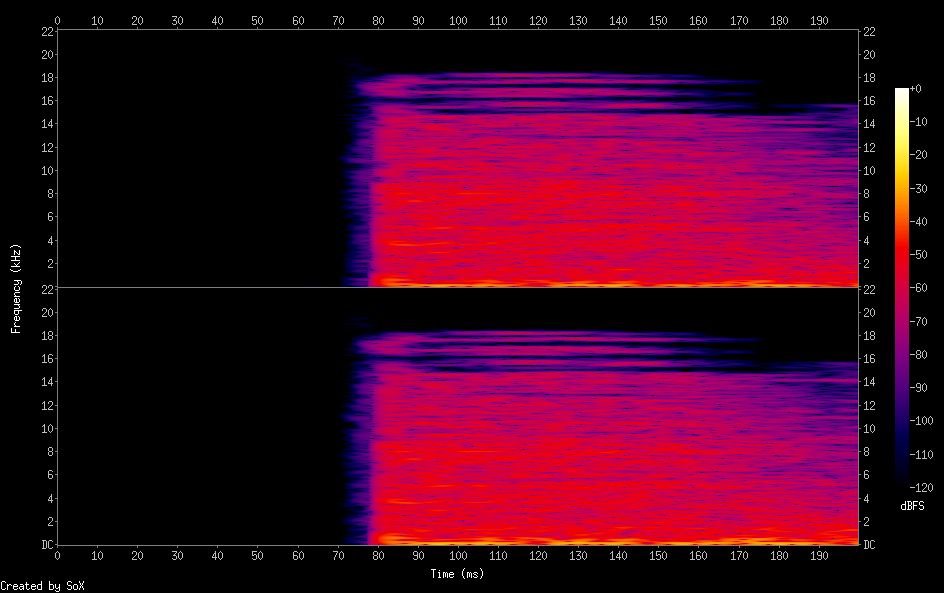Image resolution: width=944 pixels, height=593 pixels.
Task: Select the 150 ms mark on the bottom time axis
Action: [658, 555]
